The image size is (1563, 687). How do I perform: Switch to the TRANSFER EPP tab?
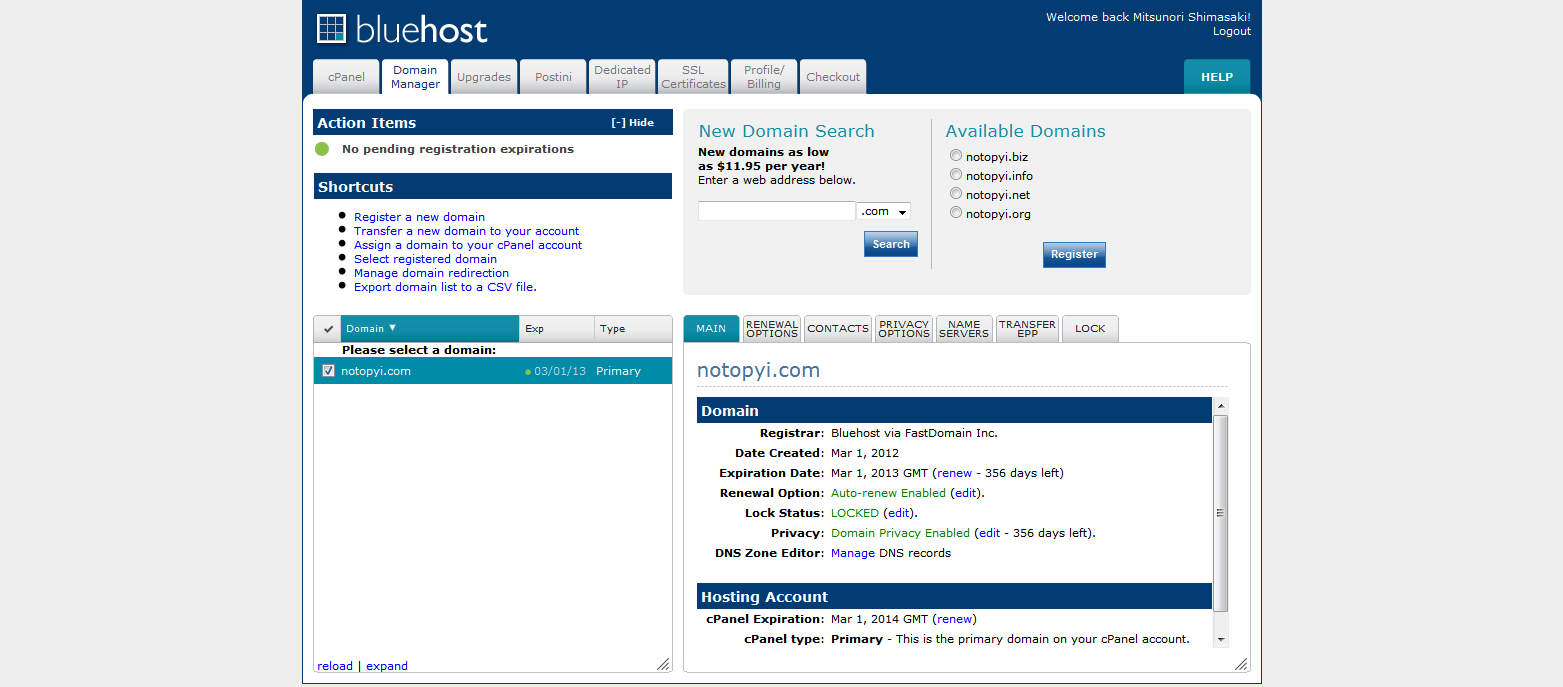[x=1027, y=329]
